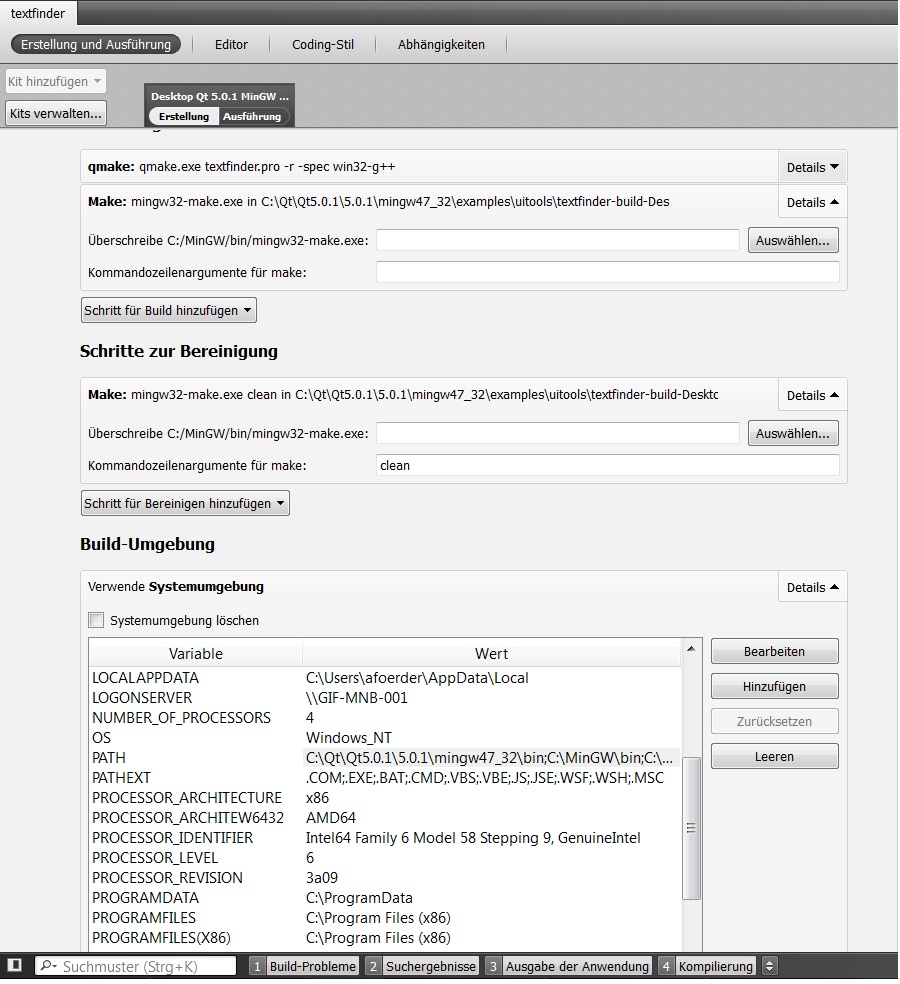Image resolution: width=900 pixels, height=984 pixels.
Task: Click the environment table scrollbar handle
Action: (691, 828)
